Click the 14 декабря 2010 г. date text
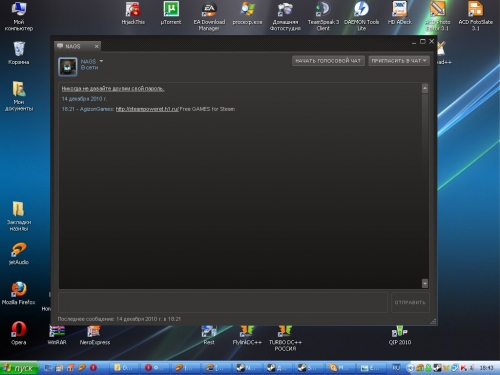 coord(84,99)
